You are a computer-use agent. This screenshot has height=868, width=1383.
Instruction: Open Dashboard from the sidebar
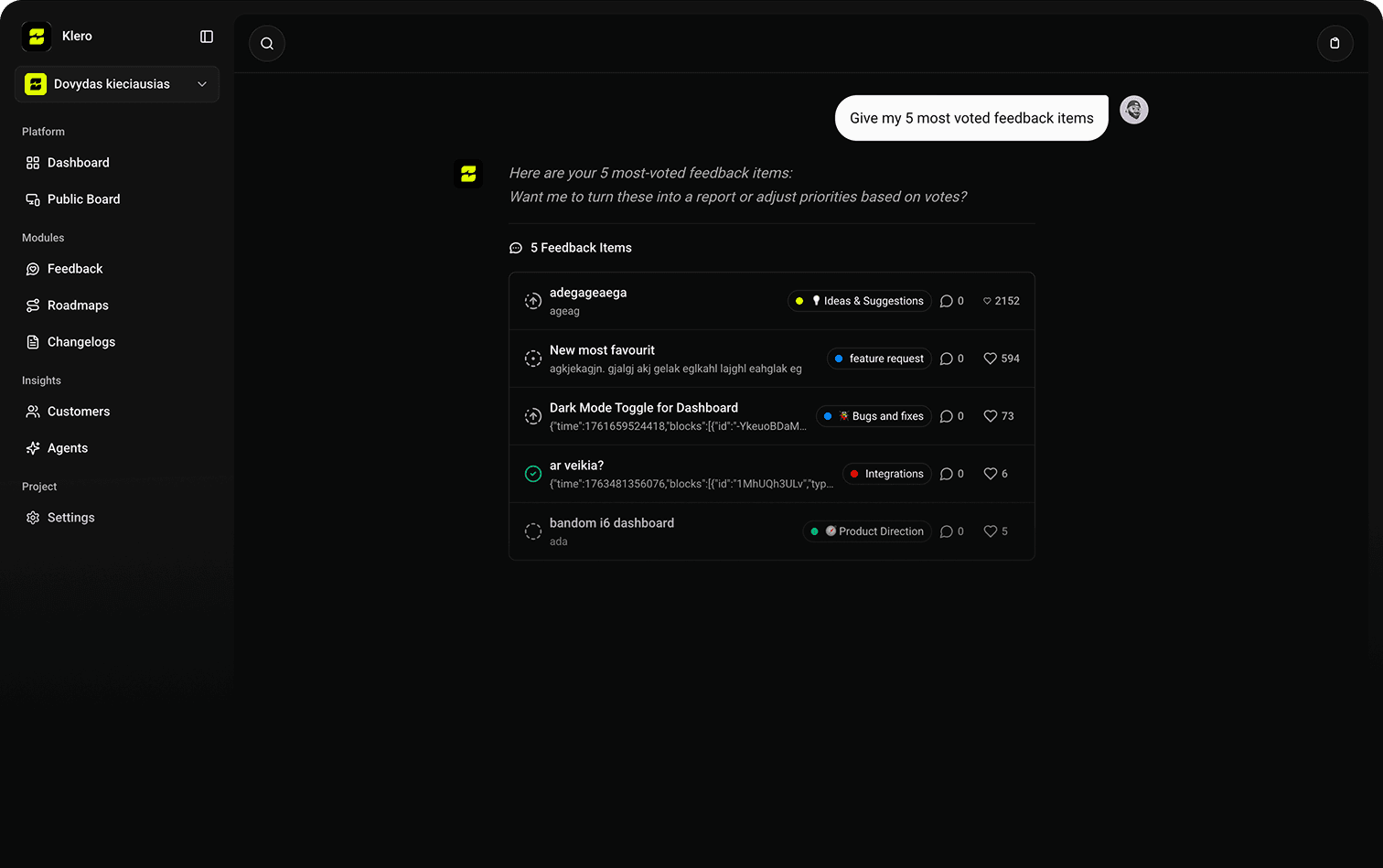(78, 163)
